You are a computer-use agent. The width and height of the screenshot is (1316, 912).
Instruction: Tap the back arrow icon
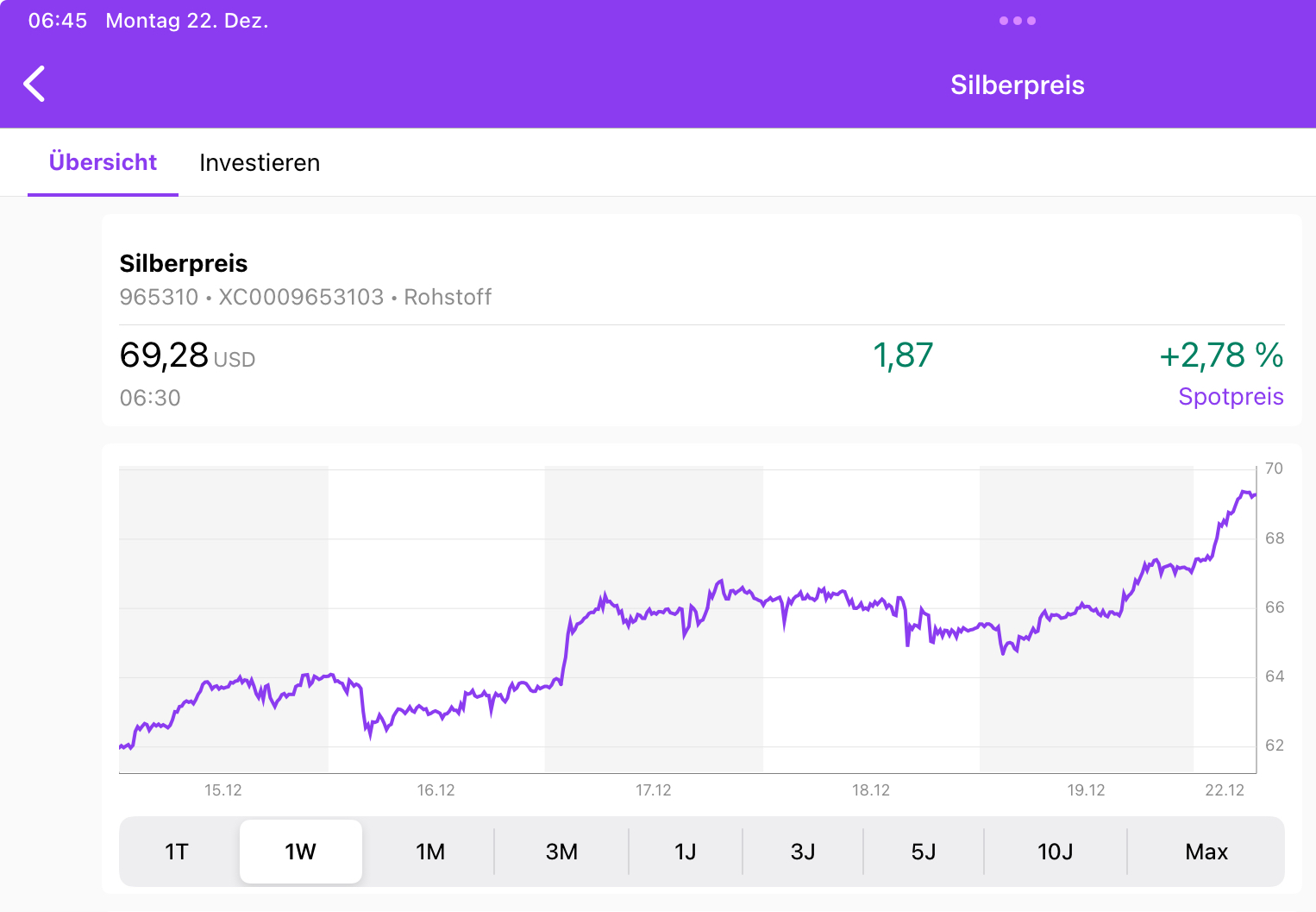pos(34,85)
